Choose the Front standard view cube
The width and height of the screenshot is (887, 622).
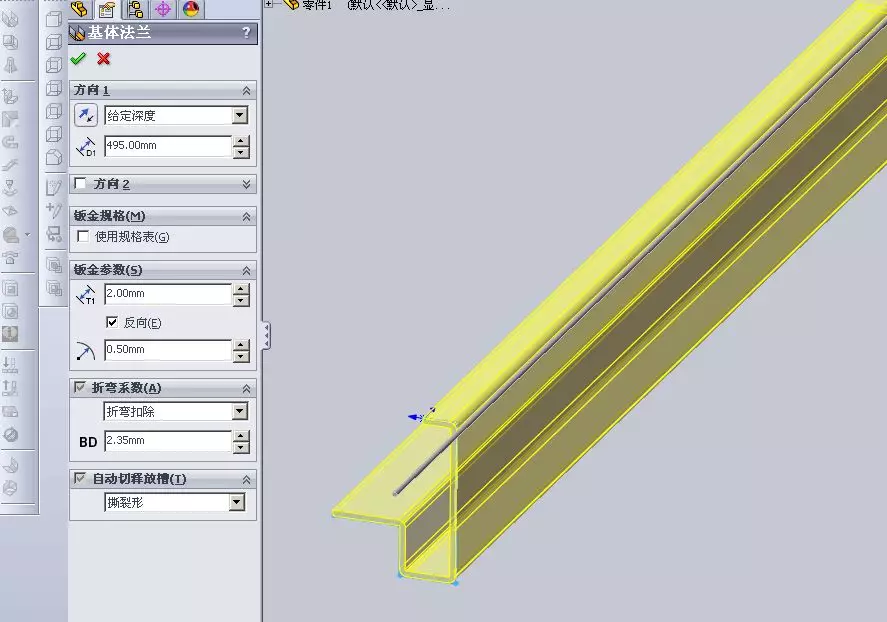point(54,19)
